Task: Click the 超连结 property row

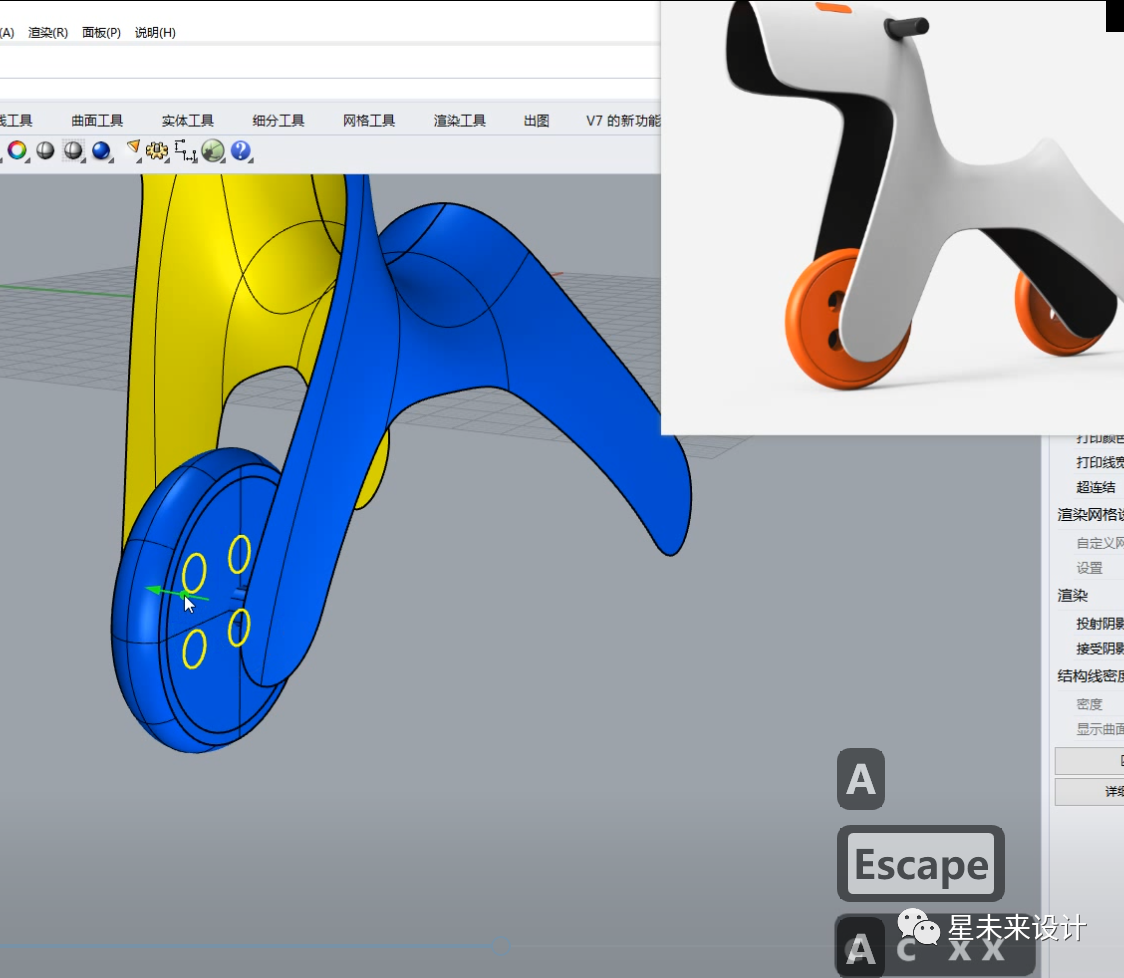Action: click(x=1095, y=488)
